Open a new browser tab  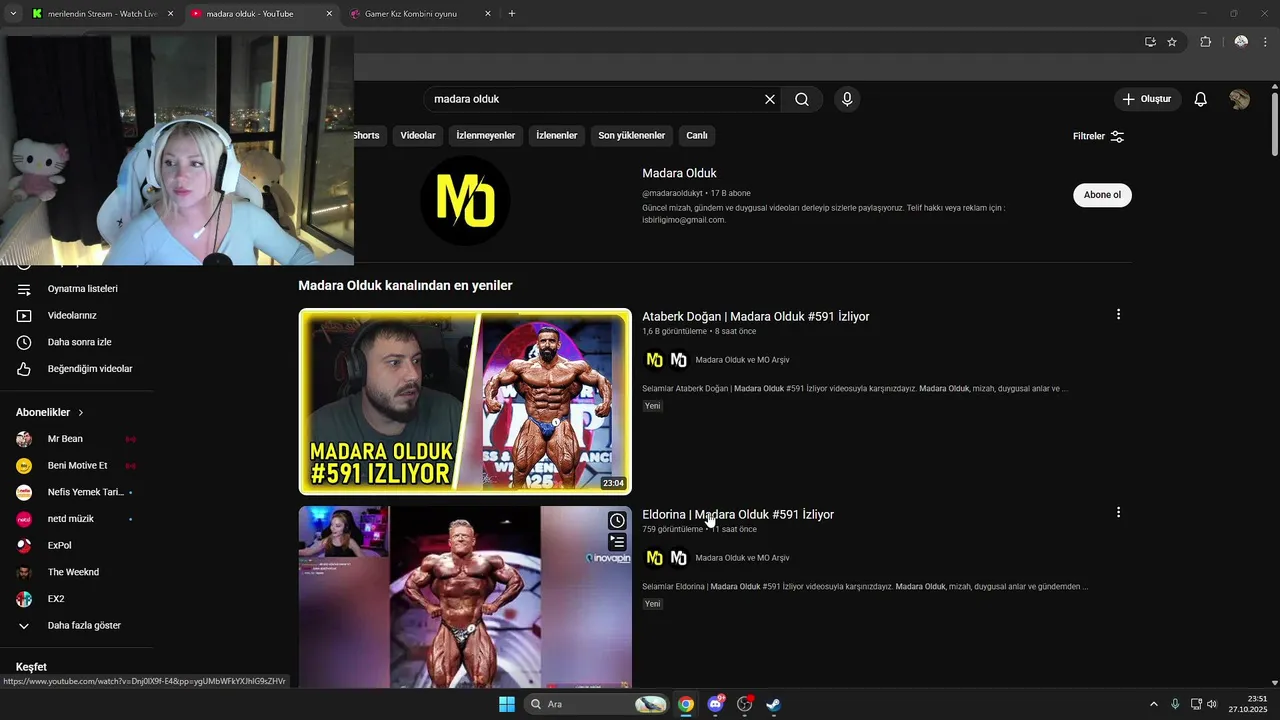tap(512, 14)
